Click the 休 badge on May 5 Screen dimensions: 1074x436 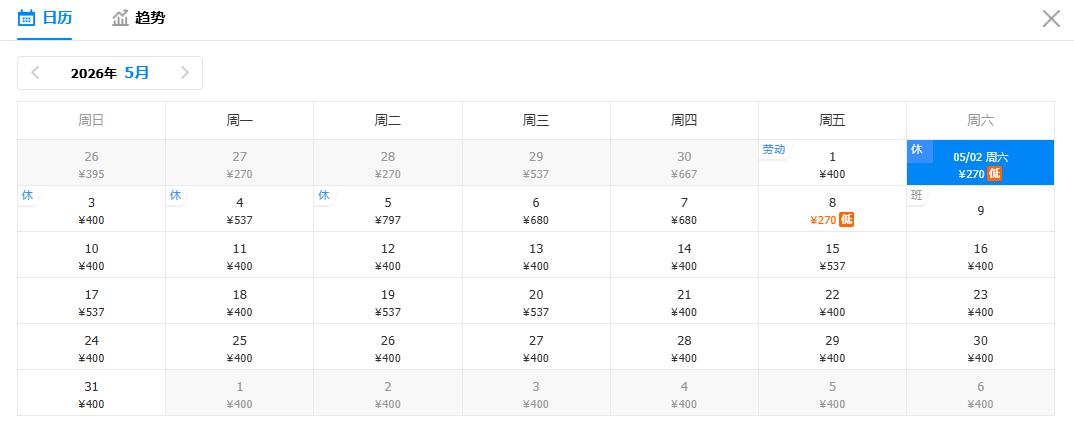[x=324, y=195]
